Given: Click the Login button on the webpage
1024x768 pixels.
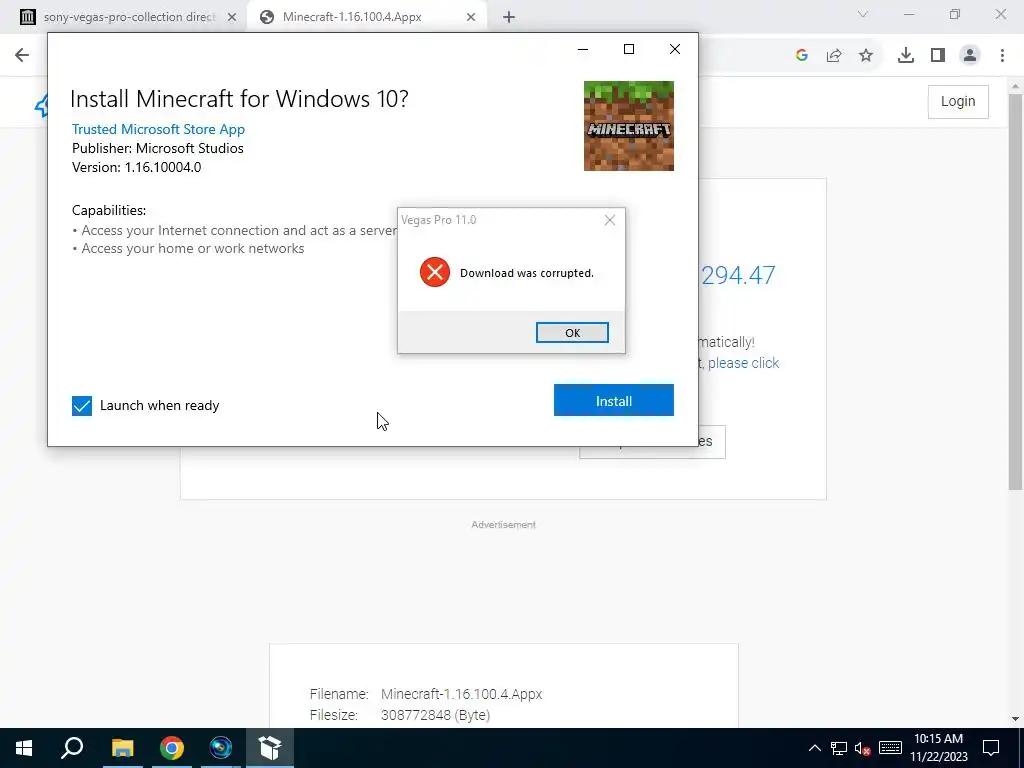Looking at the screenshot, I should [958, 101].
